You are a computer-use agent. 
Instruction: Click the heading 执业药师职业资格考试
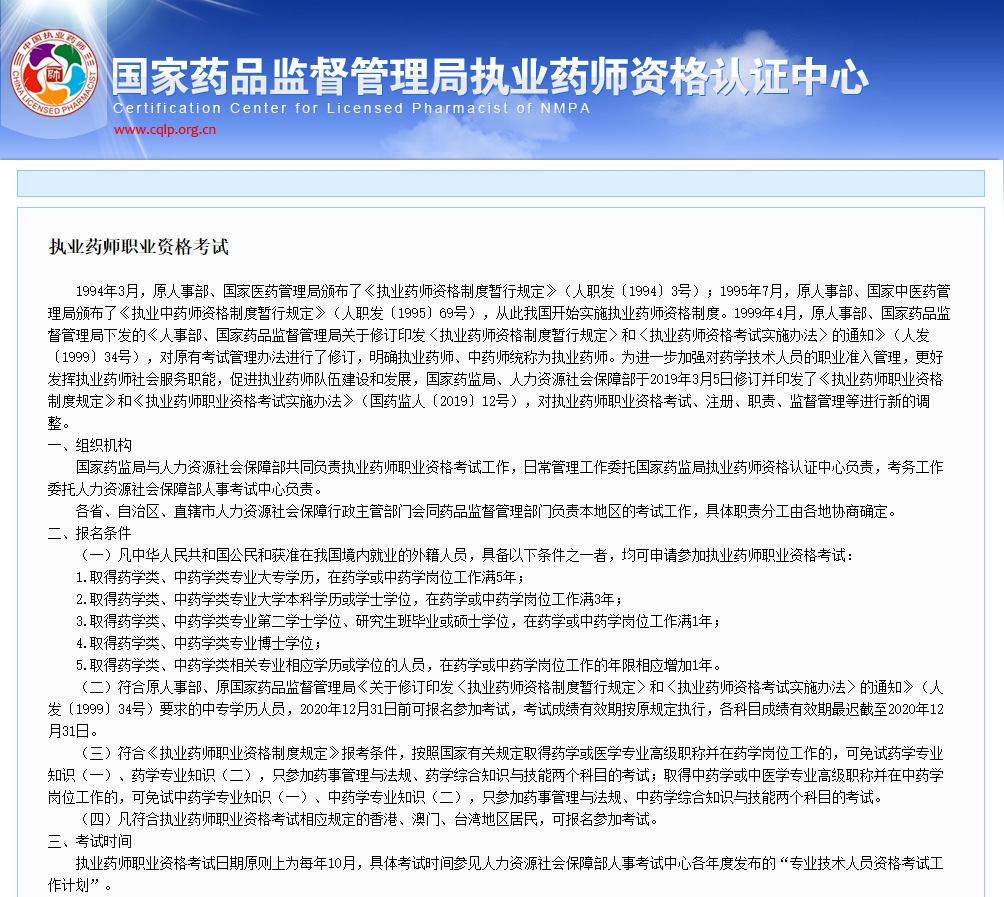pos(139,246)
